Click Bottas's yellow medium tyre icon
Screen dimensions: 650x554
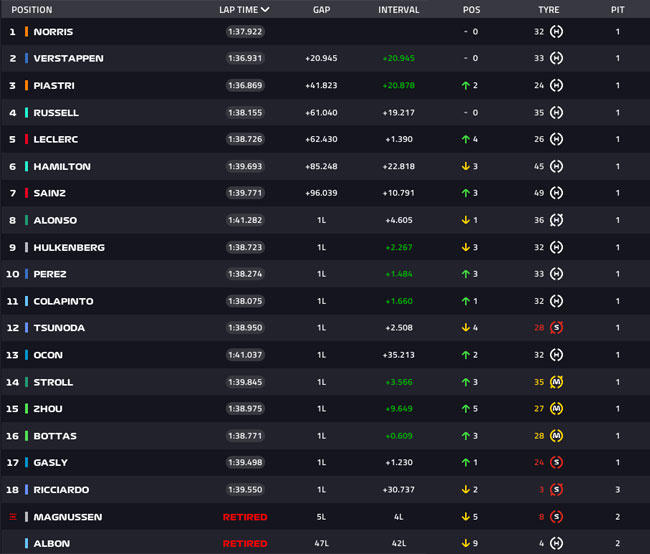click(556, 436)
